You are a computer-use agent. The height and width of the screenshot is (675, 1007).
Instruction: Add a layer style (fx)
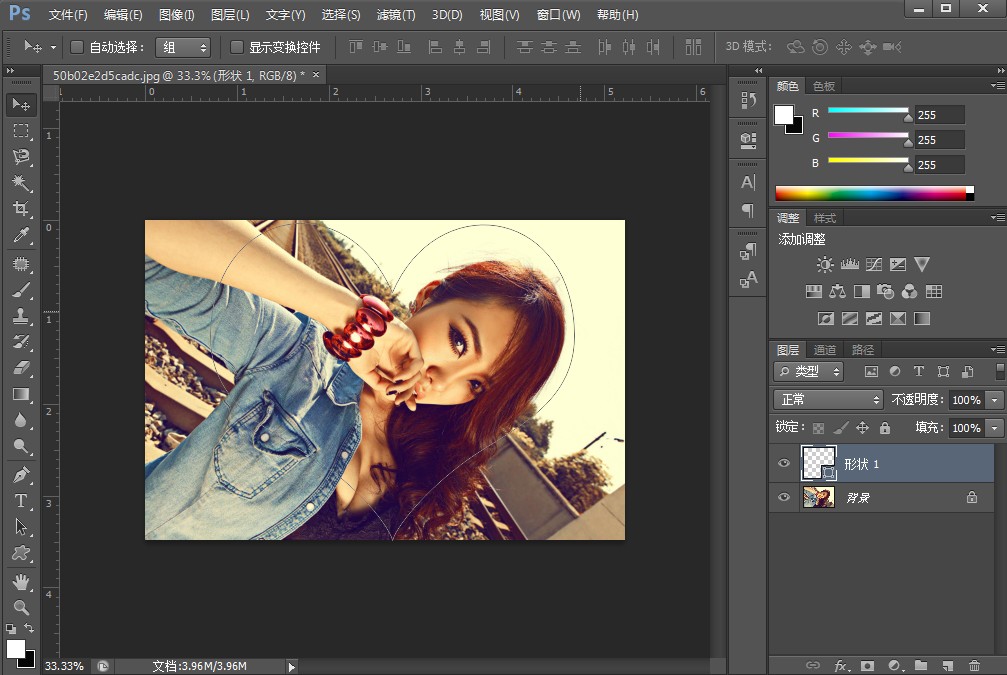pyautogui.click(x=840, y=665)
